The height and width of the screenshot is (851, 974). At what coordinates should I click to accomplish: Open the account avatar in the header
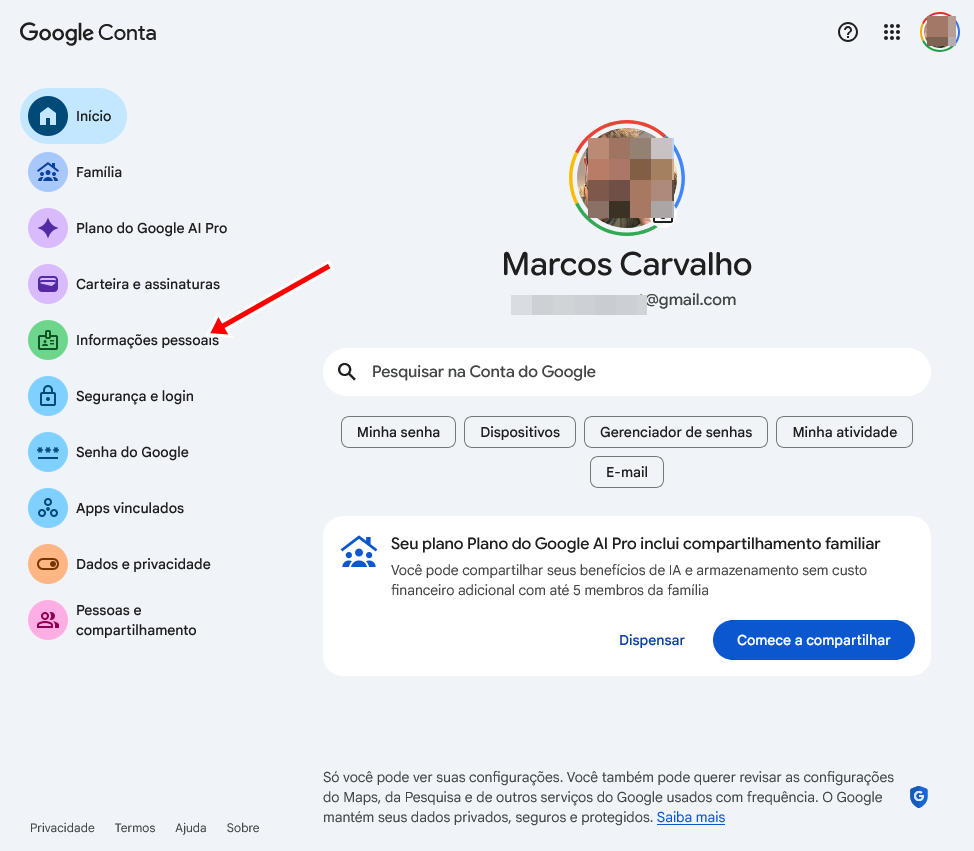939,32
